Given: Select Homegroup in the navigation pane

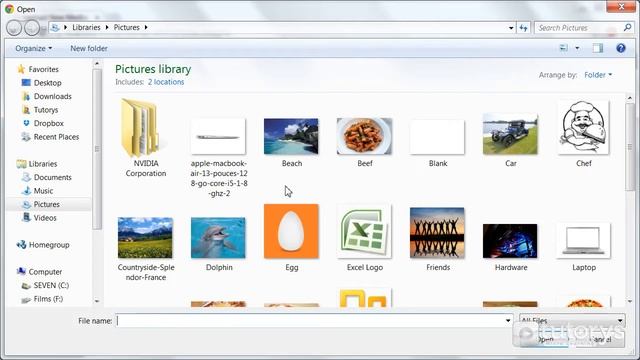Looking at the screenshot, I should 42,244.
